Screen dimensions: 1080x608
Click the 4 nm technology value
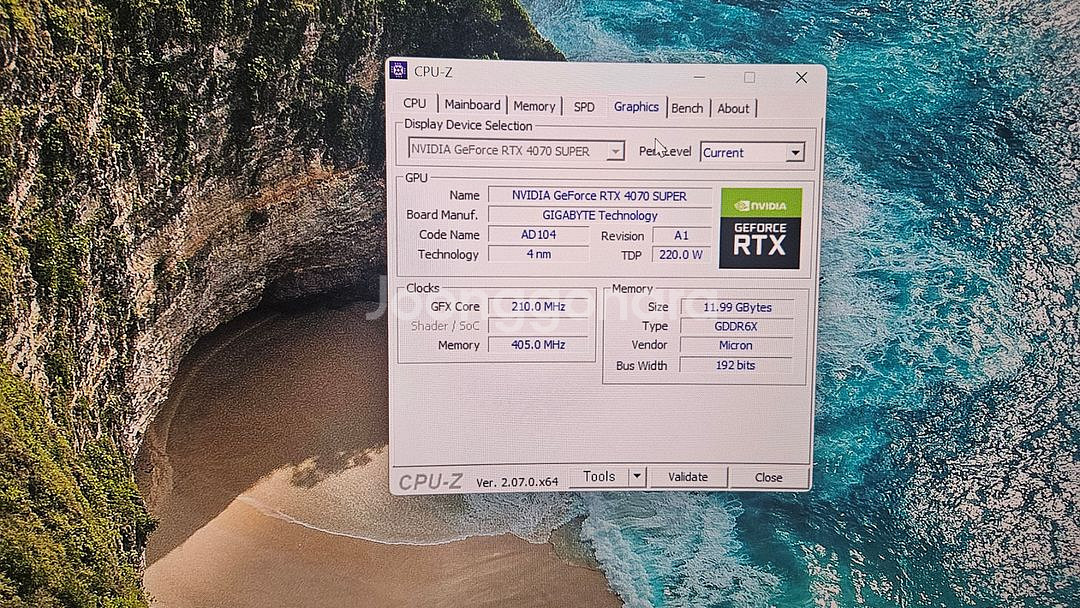[539, 254]
